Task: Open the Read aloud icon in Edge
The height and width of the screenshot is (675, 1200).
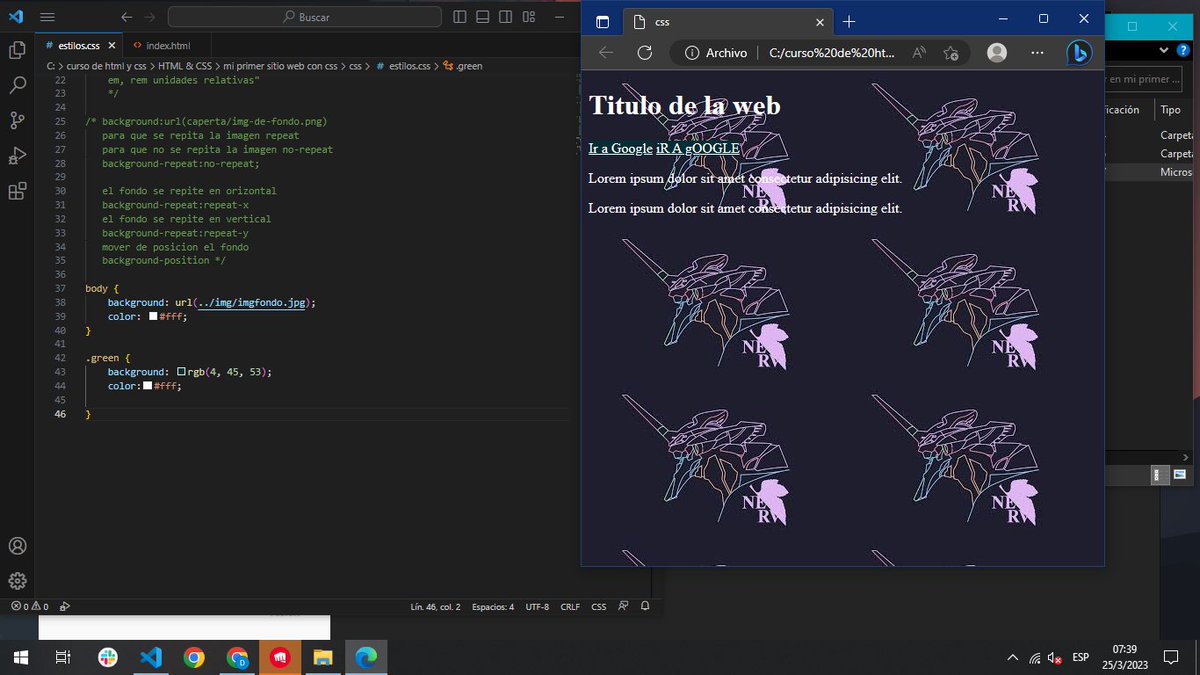Action: pos(920,53)
